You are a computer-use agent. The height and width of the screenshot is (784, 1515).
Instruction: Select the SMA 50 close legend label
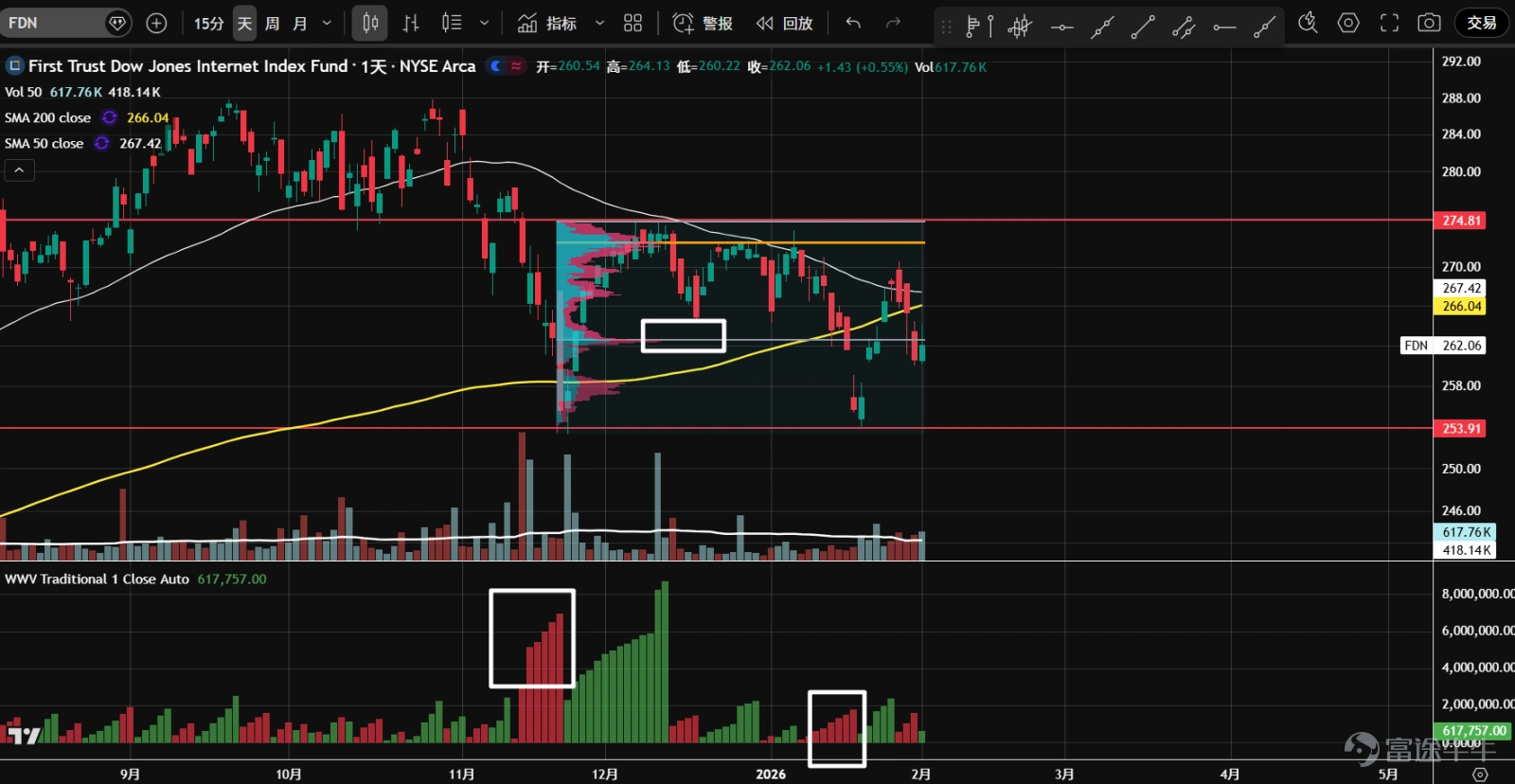[x=44, y=143]
